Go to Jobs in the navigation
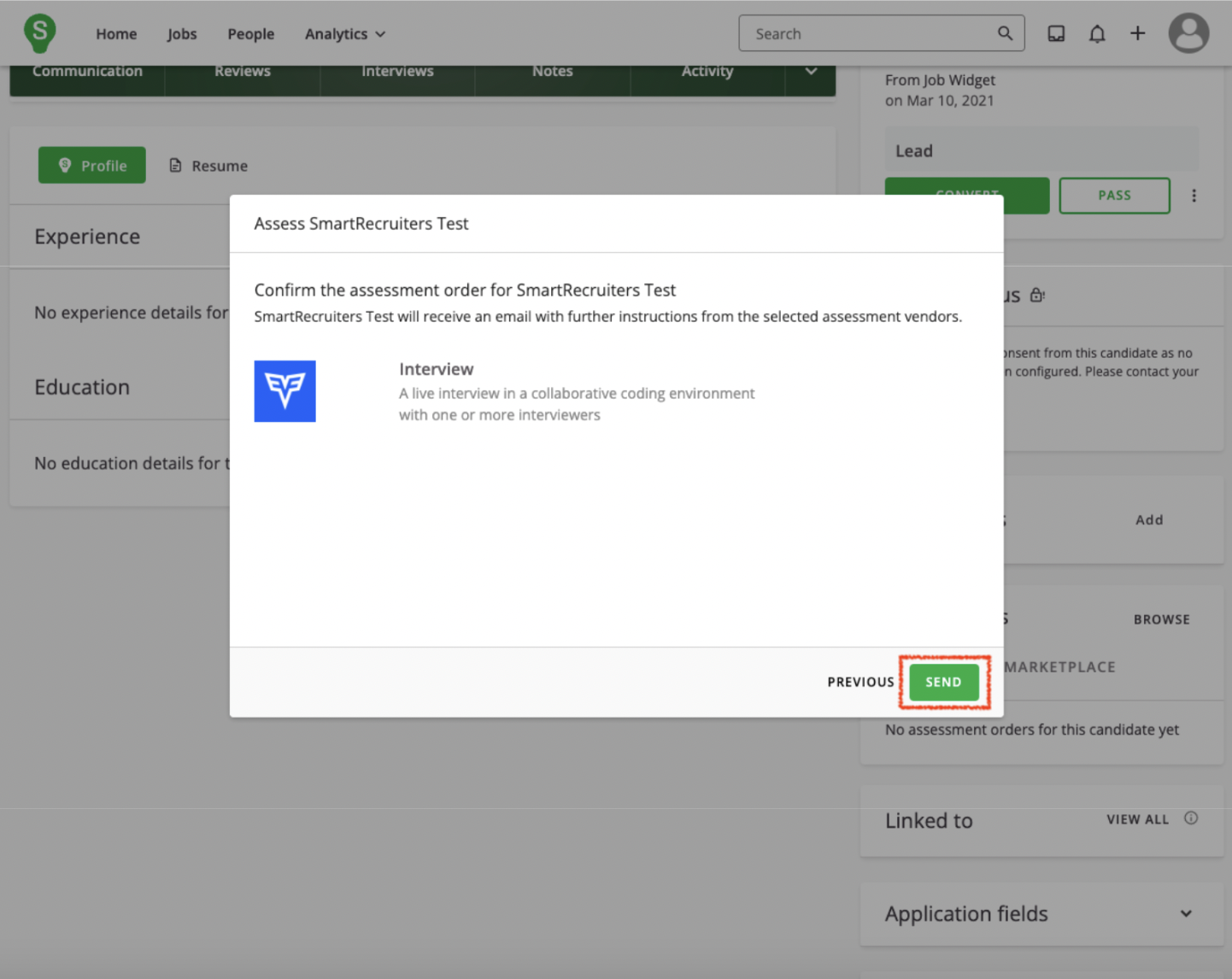 (x=182, y=34)
